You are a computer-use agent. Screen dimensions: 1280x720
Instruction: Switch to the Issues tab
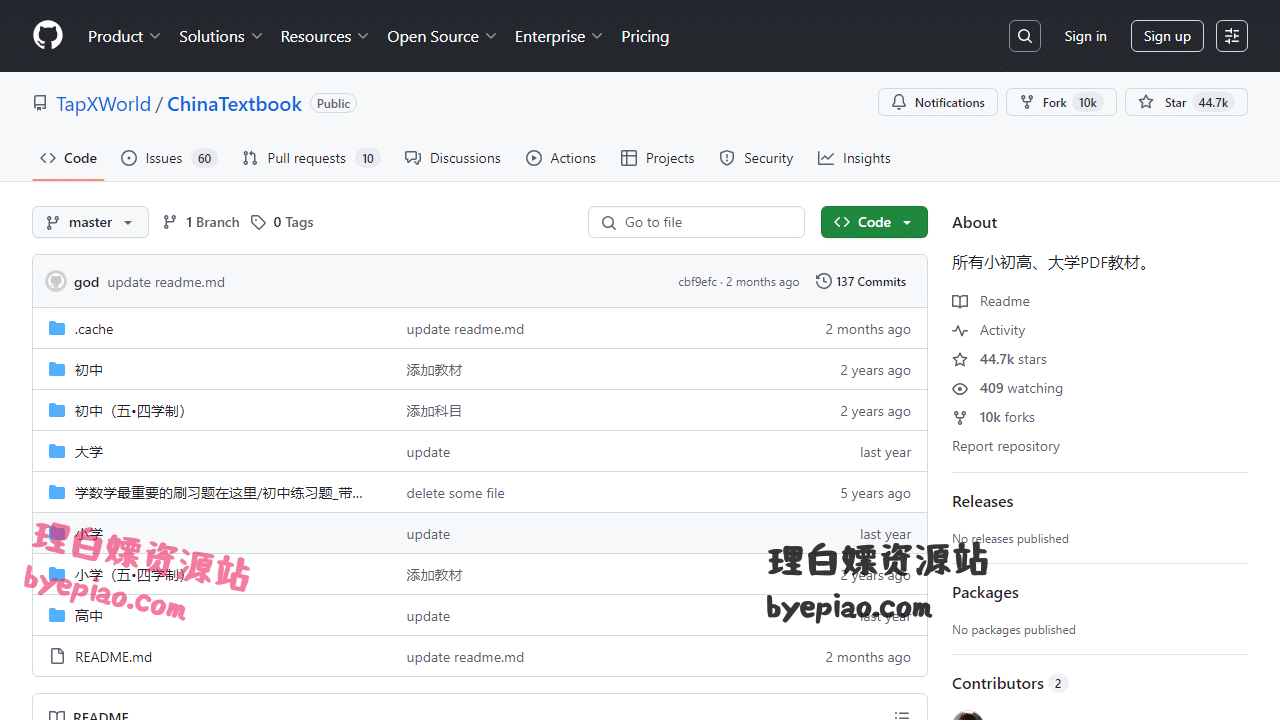pyautogui.click(x=168, y=158)
